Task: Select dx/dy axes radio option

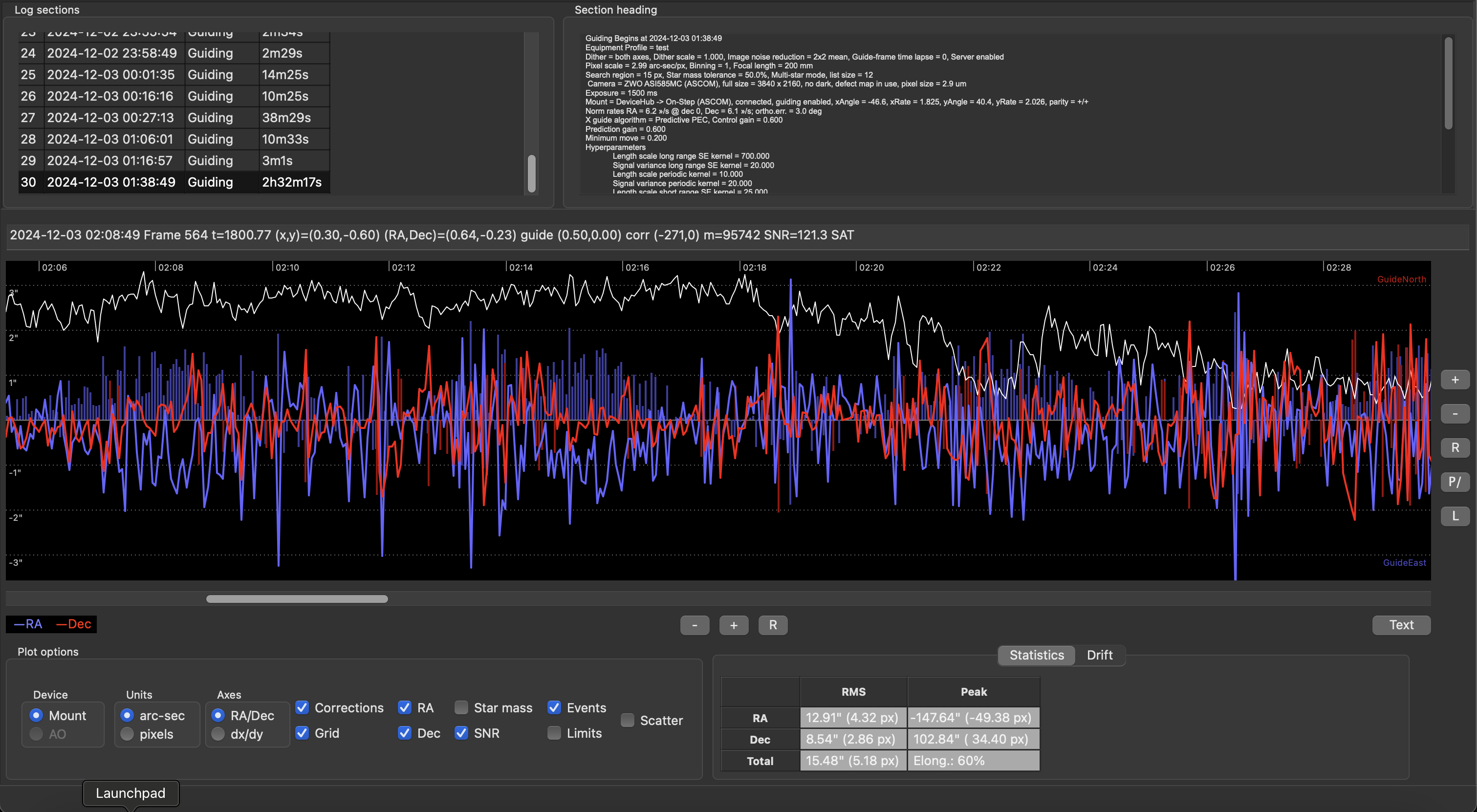Action: click(218, 734)
